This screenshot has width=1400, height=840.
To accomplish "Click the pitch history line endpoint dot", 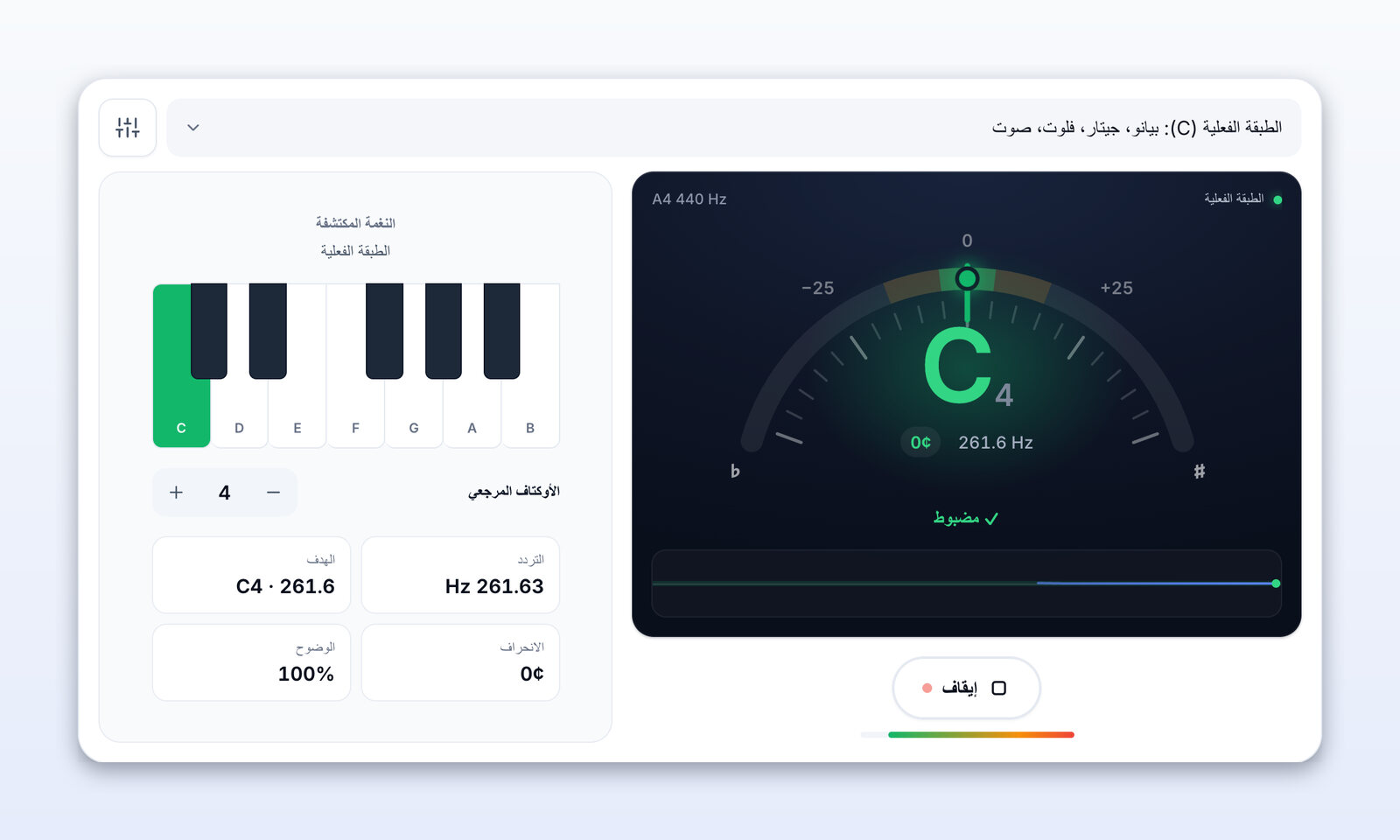I will pos(1276,583).
